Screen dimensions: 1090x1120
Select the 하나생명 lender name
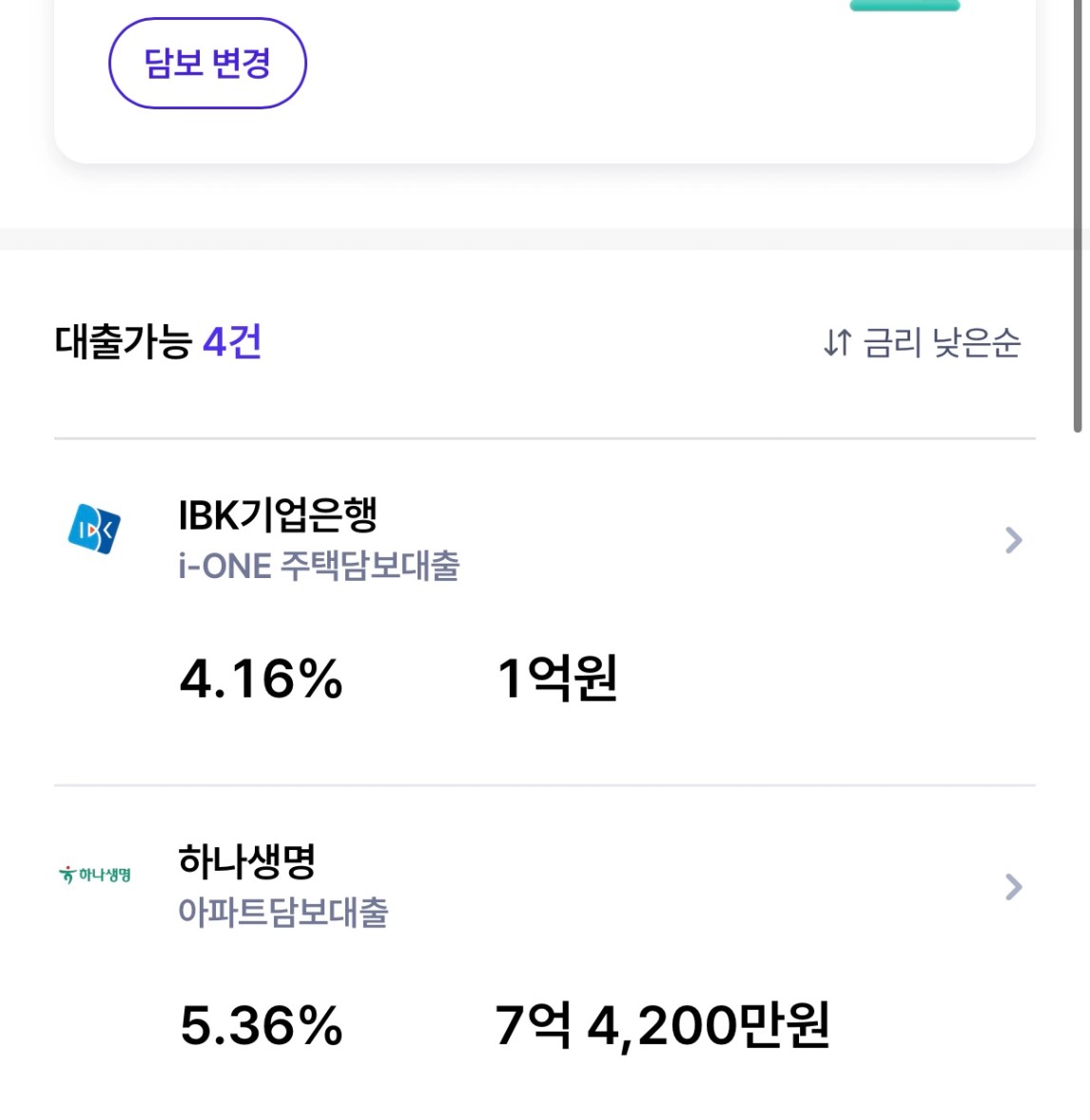pos(246,860)
